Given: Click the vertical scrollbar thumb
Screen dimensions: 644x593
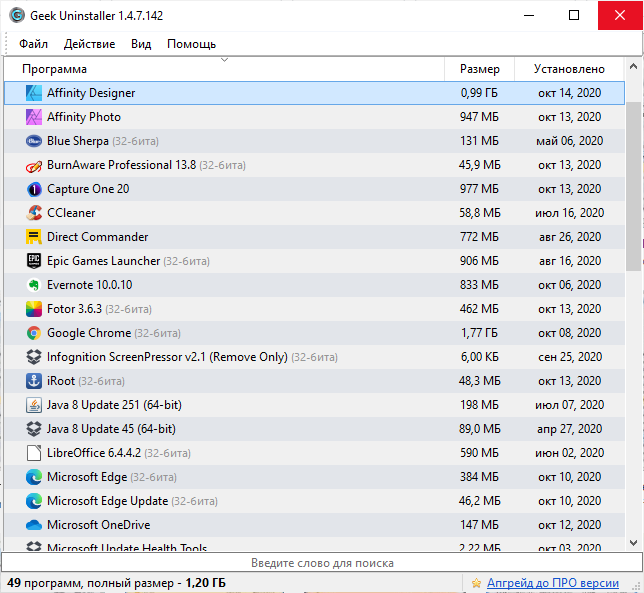Looking at the screenshot, I should point(633,186).
